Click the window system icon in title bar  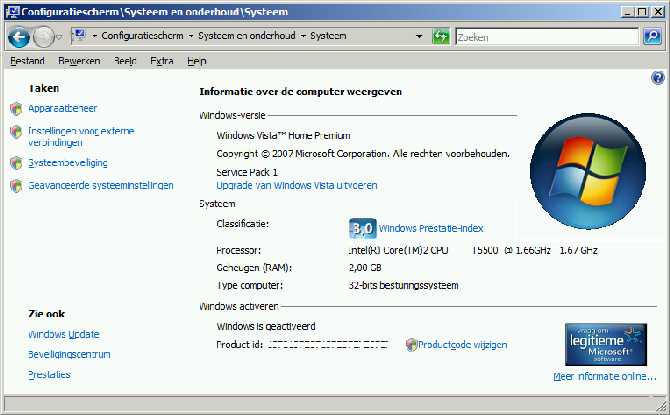[x=13, y=12]
